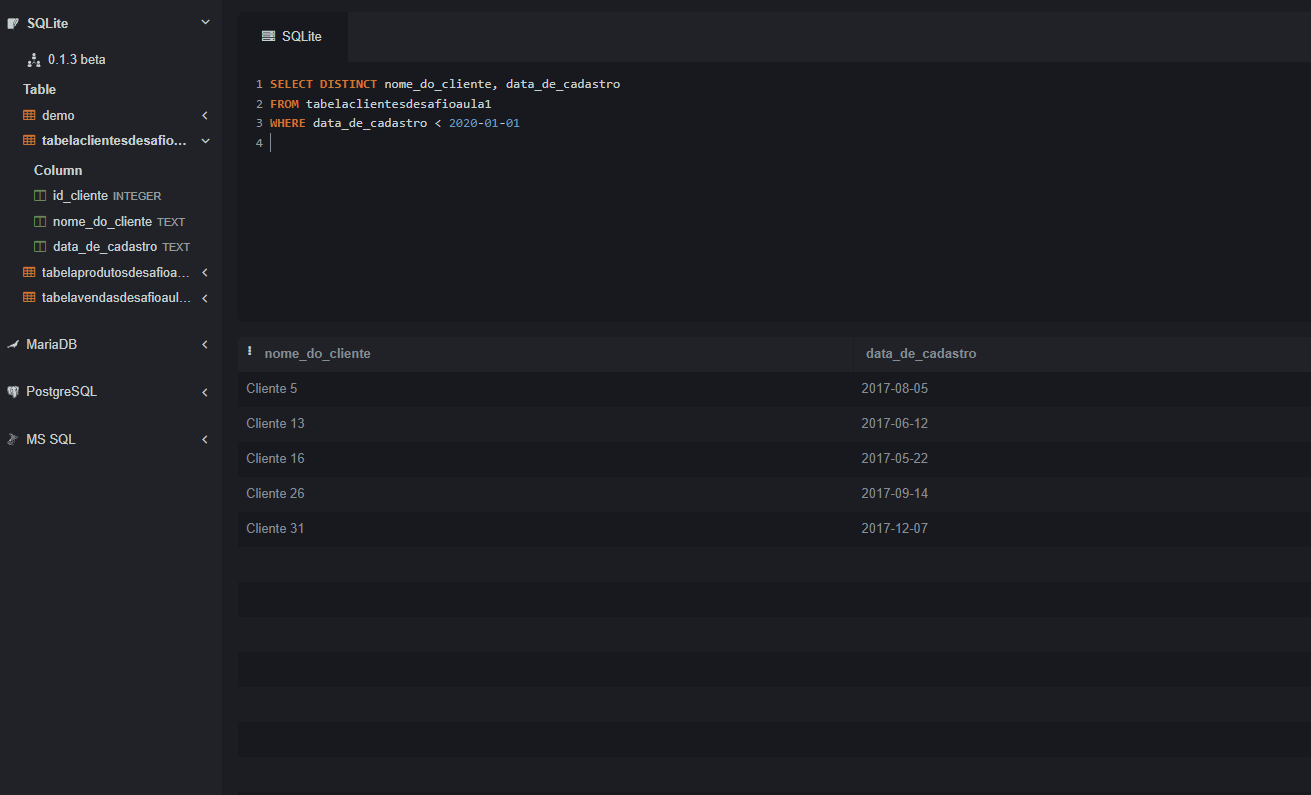Click the PostgreSQL elephant icon
This screenshot has width=1311, height=795.
(13, 392)
